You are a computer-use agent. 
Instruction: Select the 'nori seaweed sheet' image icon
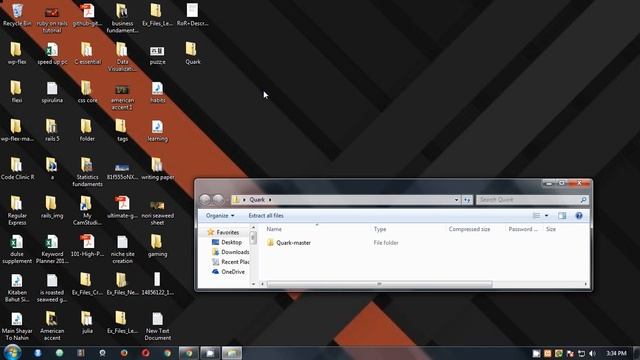[x=157, y=212]
